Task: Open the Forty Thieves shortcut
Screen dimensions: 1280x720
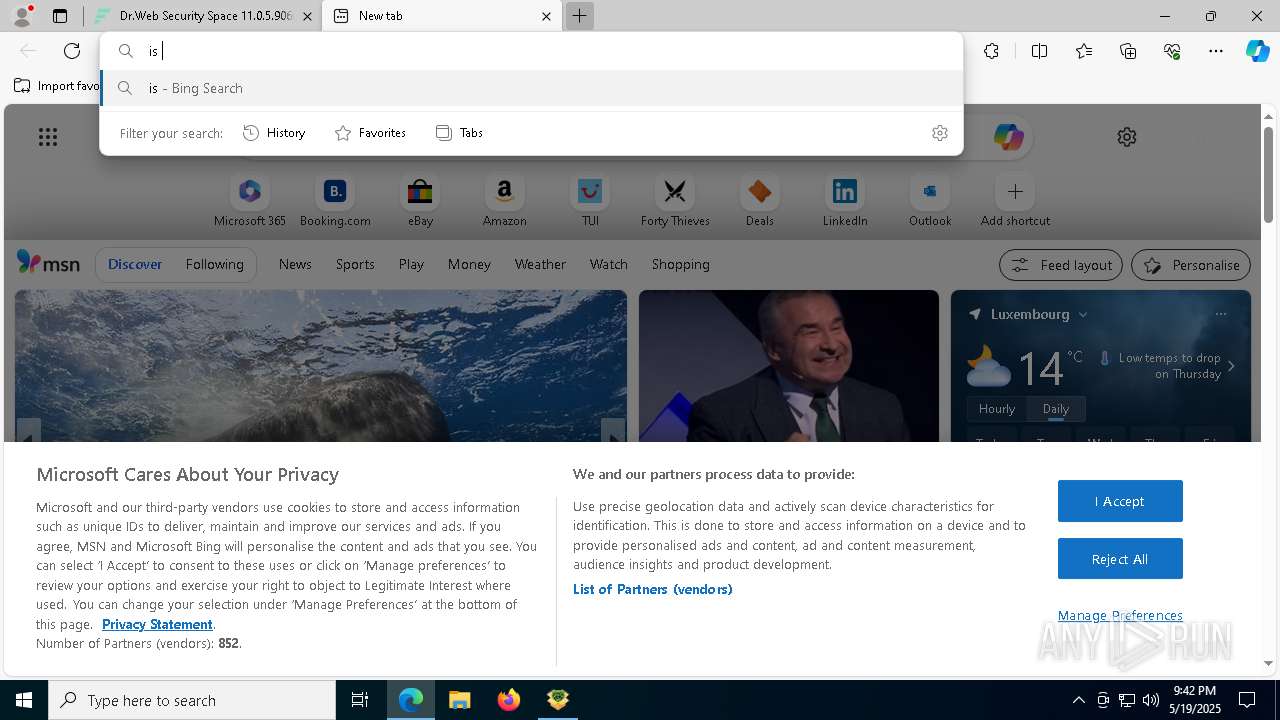Action: point(675,201)
